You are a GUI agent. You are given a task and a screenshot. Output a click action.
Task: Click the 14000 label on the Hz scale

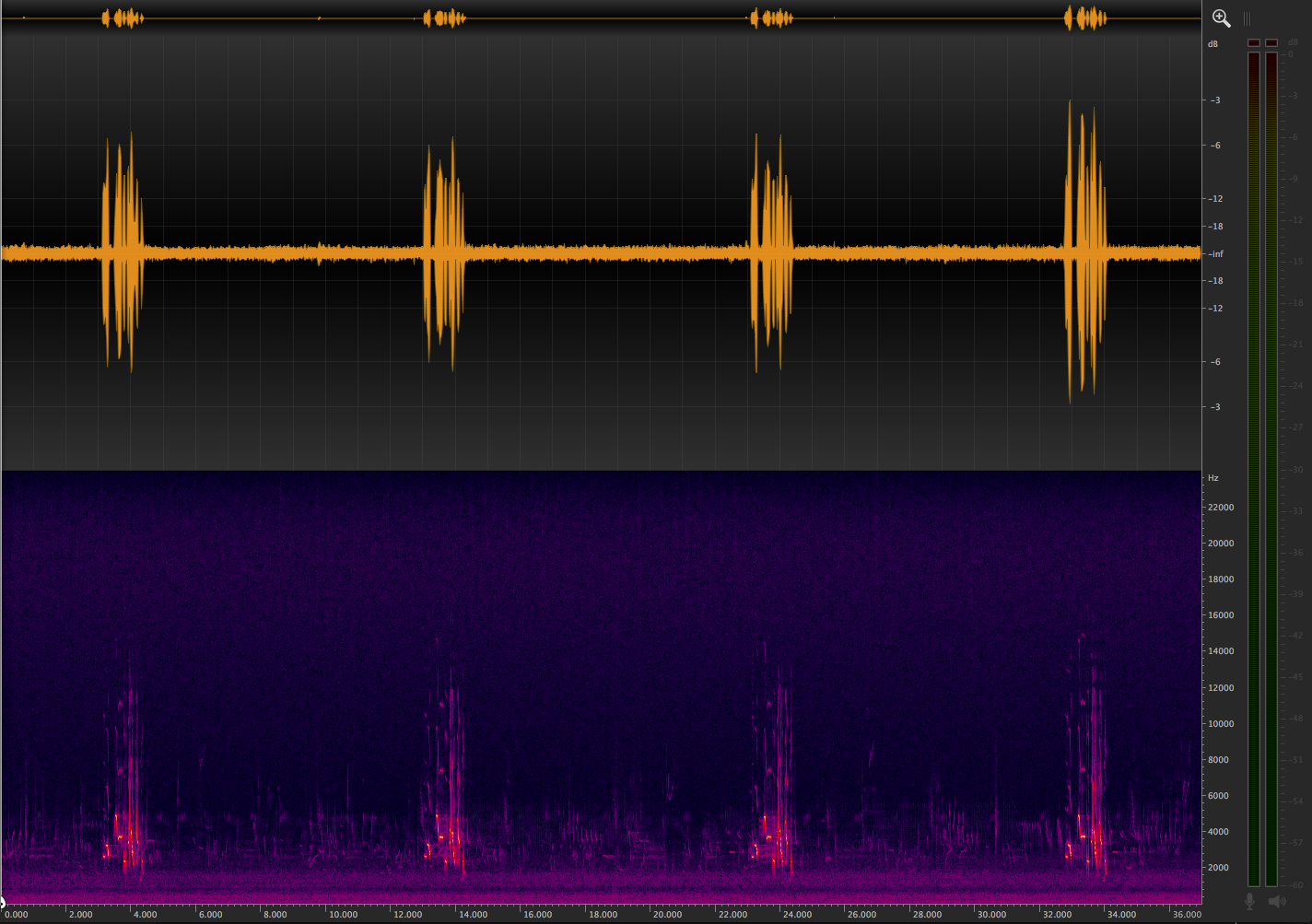point(1221,651)
